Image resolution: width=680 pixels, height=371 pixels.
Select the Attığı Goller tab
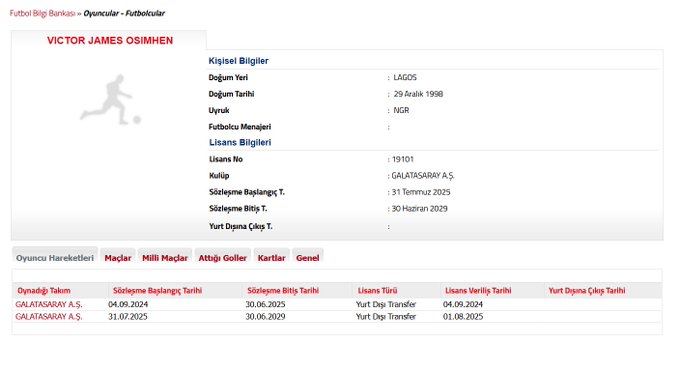222,258
